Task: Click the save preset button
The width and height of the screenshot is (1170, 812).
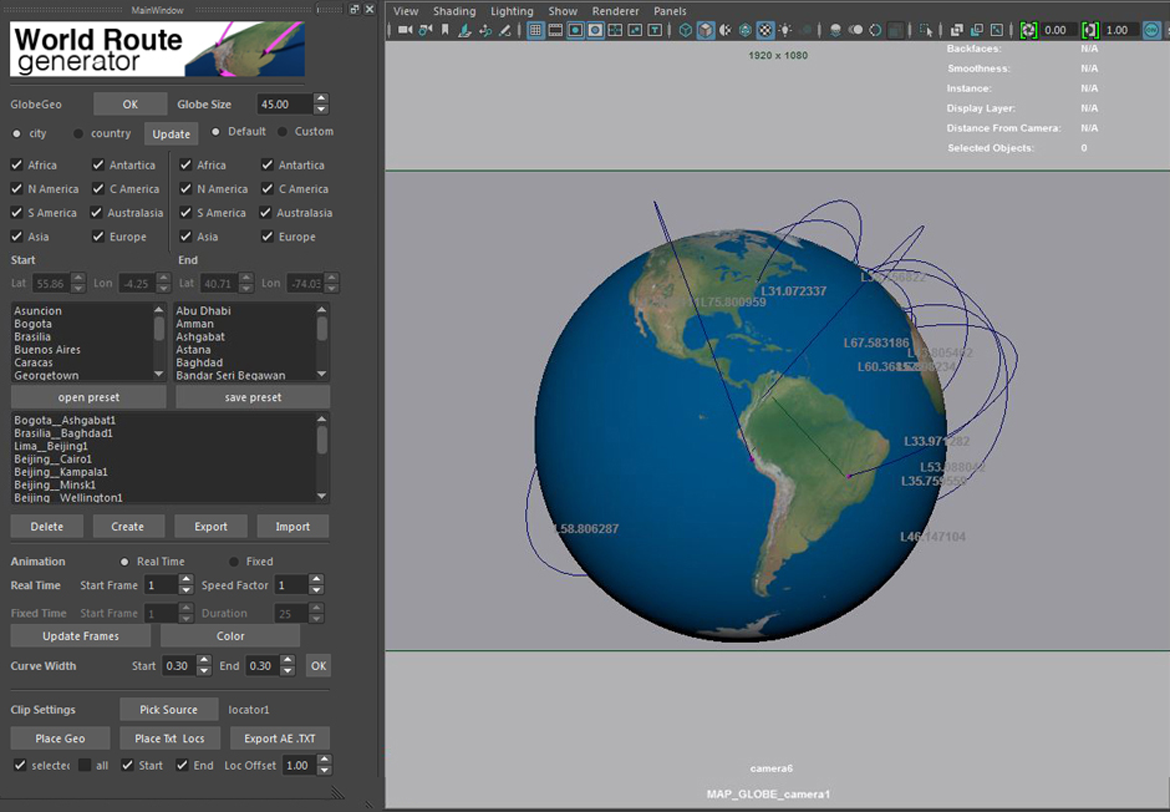Action: [252, 397]
